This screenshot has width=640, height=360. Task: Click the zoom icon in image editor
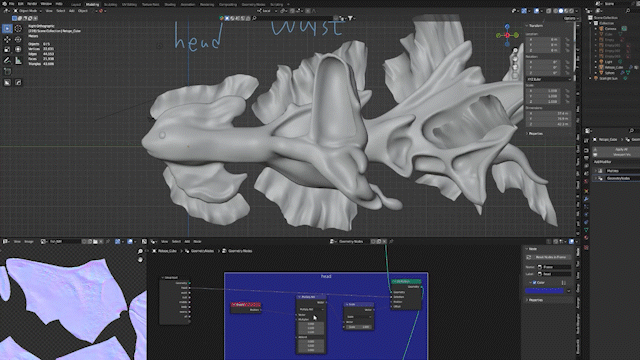[x=140, y=251]
